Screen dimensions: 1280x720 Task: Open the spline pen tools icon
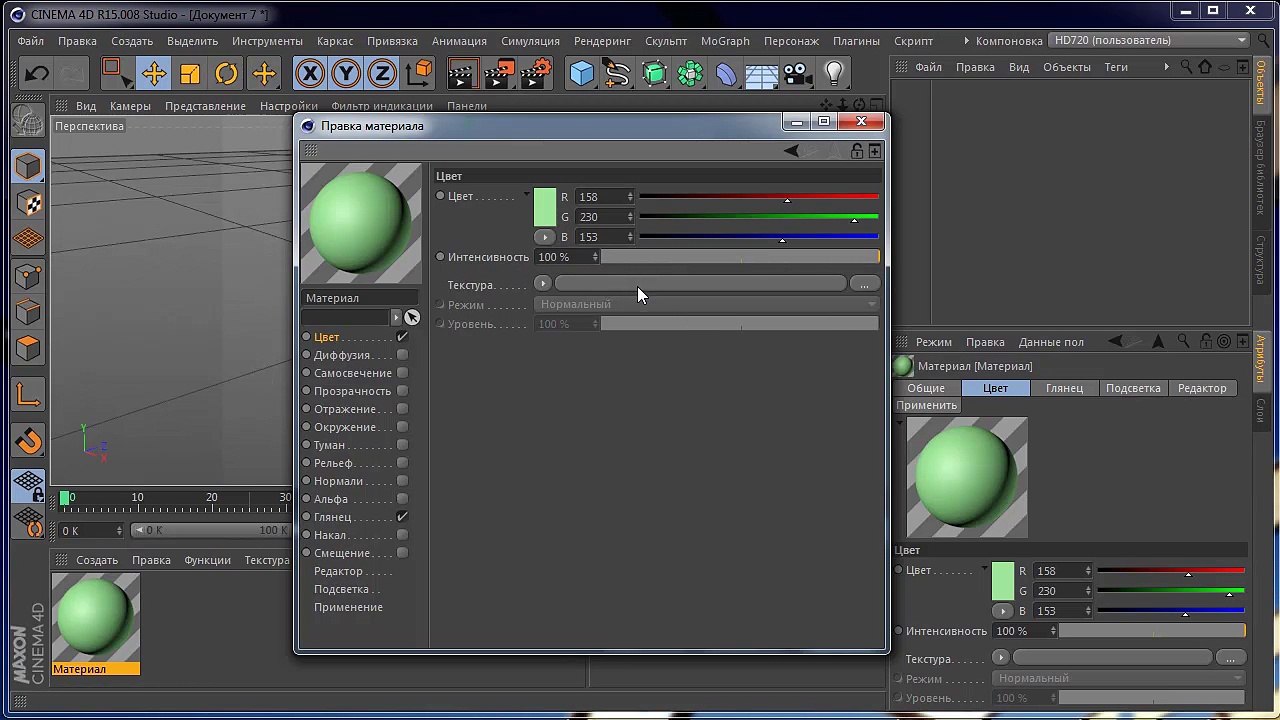point(618,73)
